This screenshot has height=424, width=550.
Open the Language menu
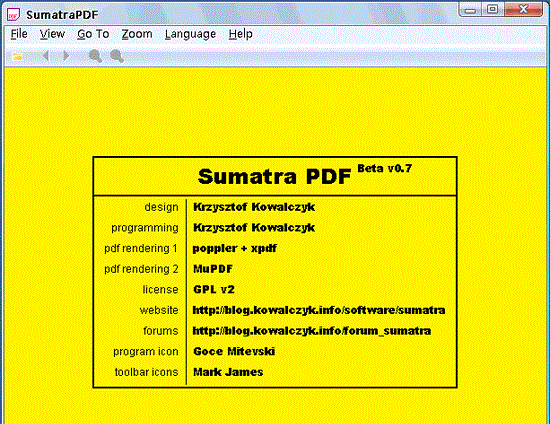point(190,34)
